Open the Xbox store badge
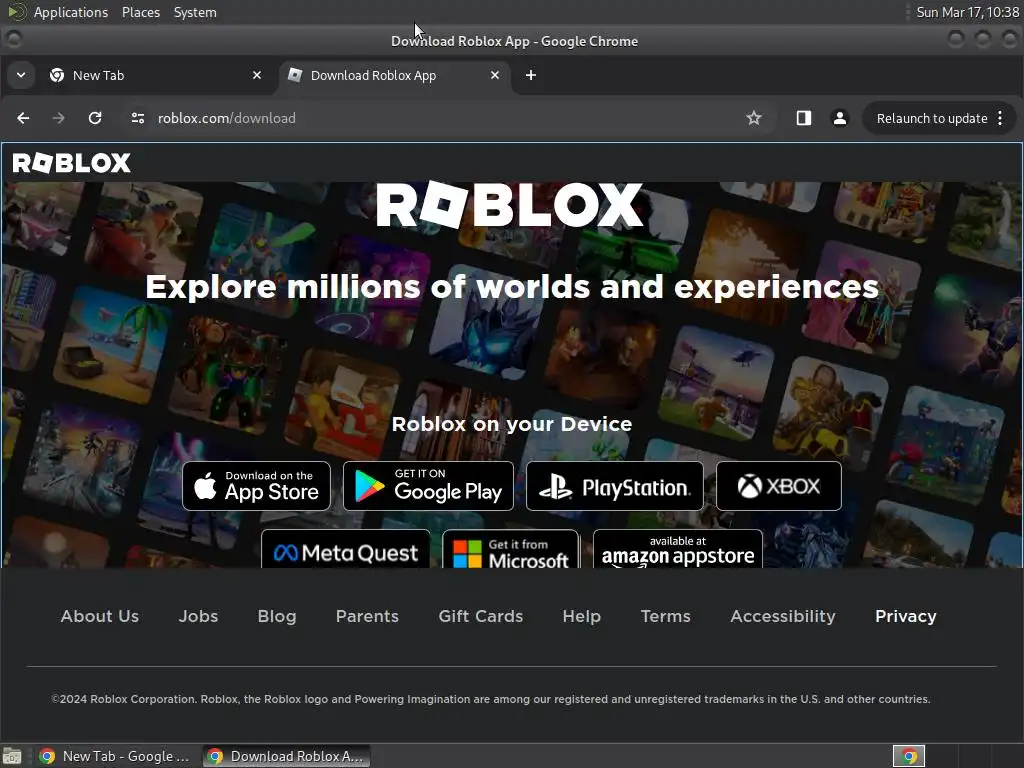1024x768 pixels. pos(778,486)
